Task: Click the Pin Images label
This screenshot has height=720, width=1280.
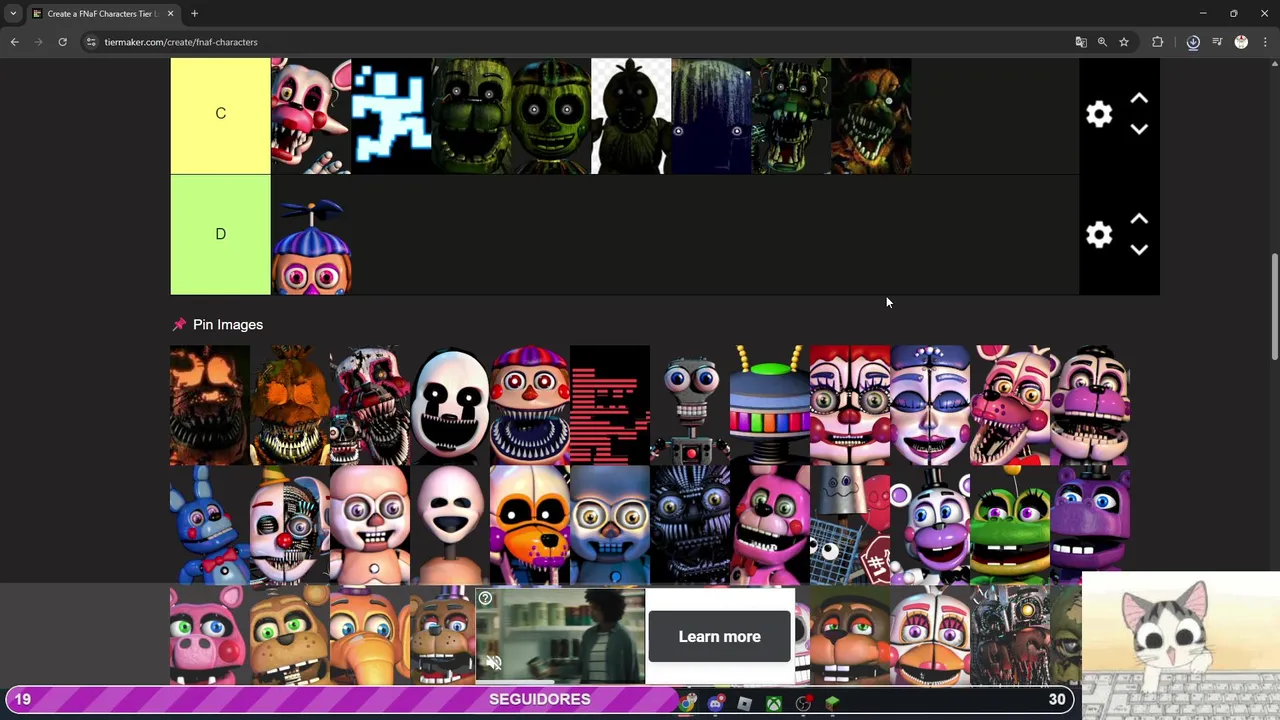Action: pos(228,325)
